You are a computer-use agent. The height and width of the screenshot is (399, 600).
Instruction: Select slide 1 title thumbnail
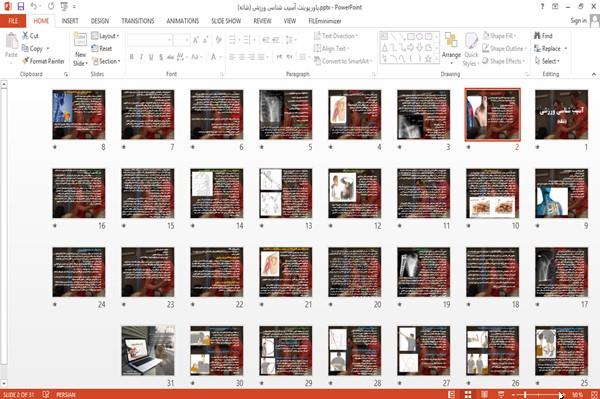pos(561,114)
